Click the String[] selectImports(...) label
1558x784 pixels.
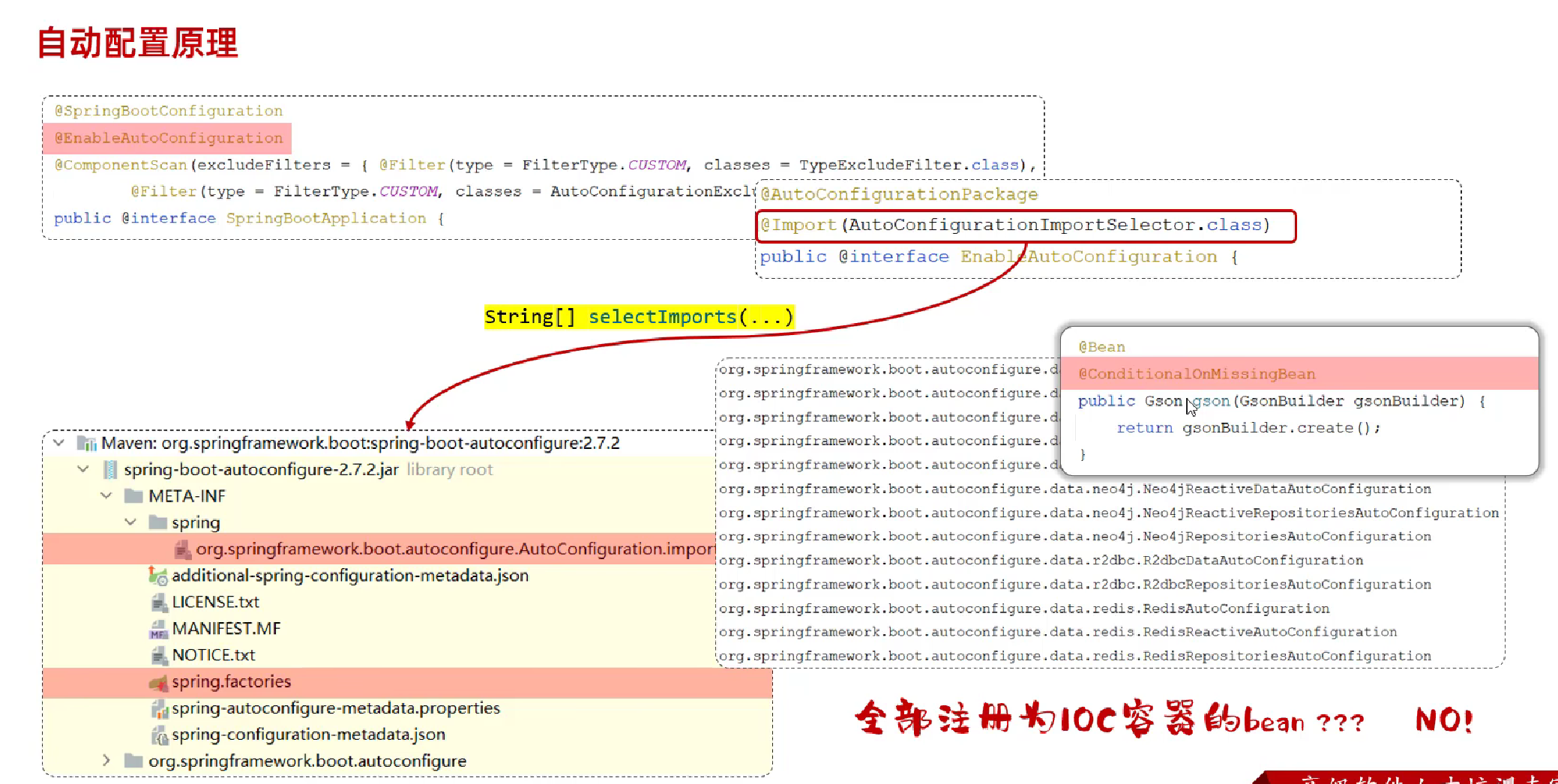639,317
